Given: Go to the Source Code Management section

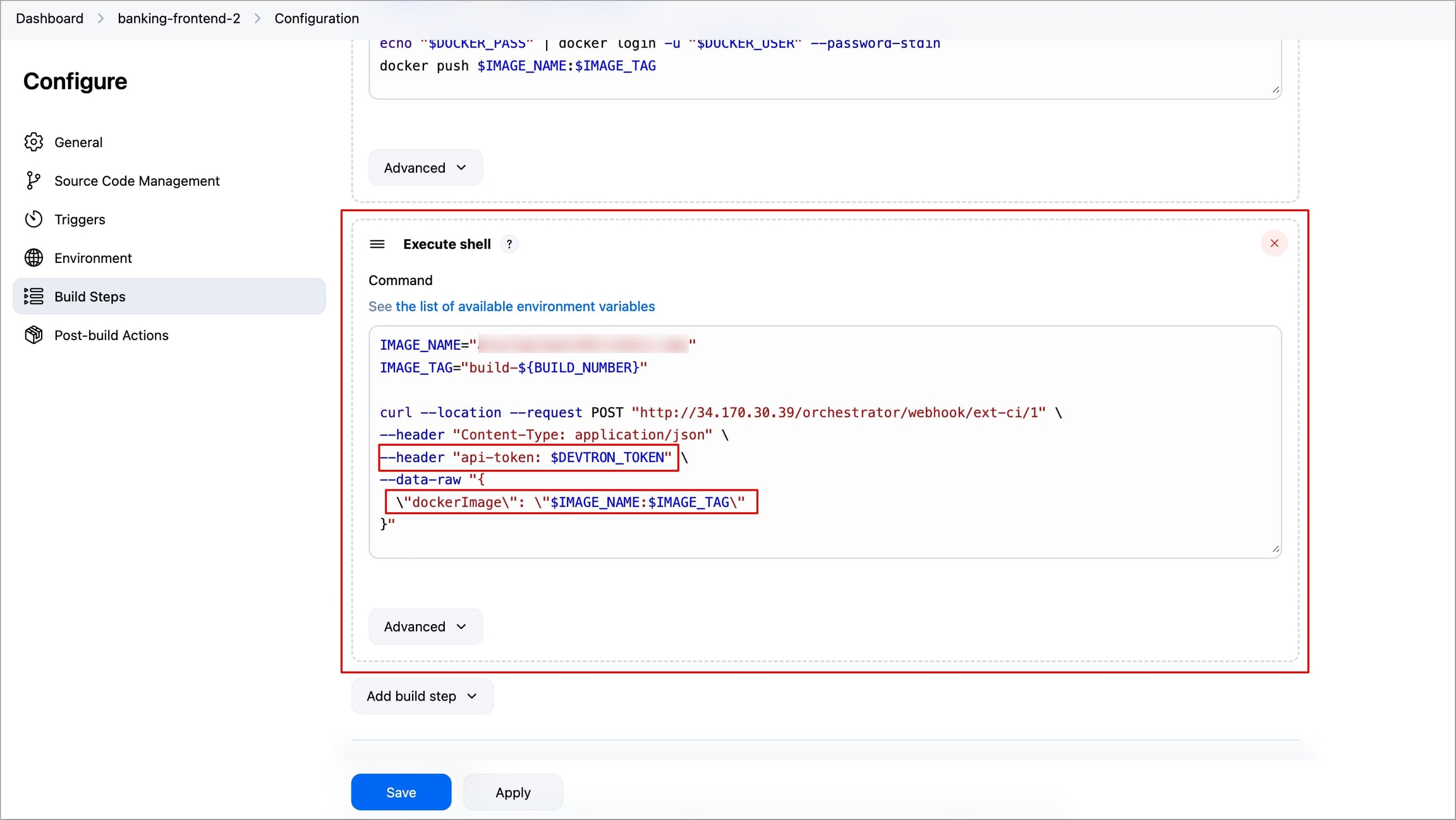Looking at the screenshot, I should pos(136,181).
